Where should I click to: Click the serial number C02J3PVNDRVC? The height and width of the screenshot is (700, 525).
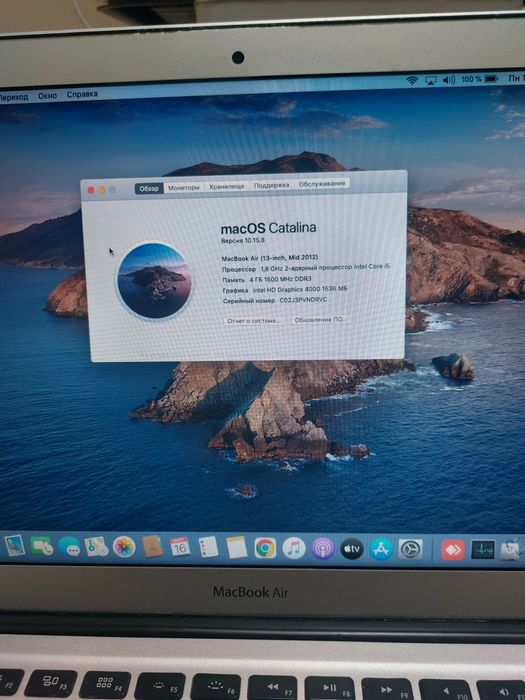pyautogui.click(x=303, y=300)
